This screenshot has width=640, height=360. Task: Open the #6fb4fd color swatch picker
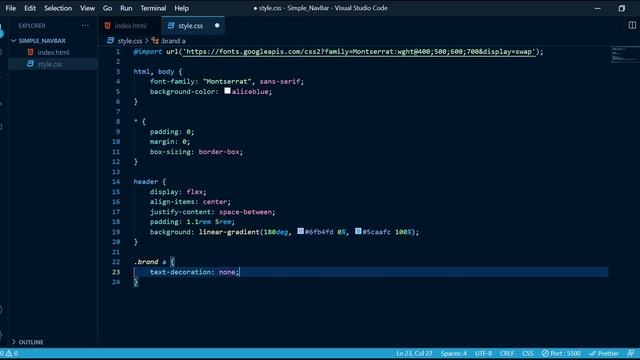(300, 231)
